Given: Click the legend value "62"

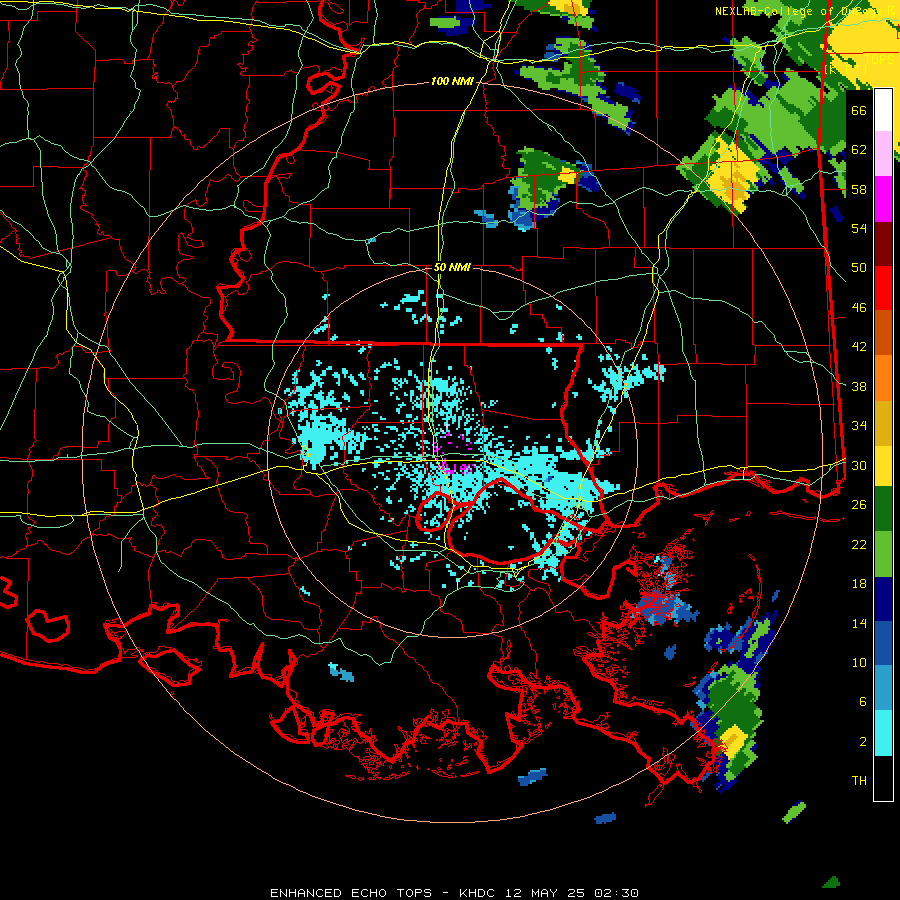Looking at the screenshot, I should (x=859, y=149).
